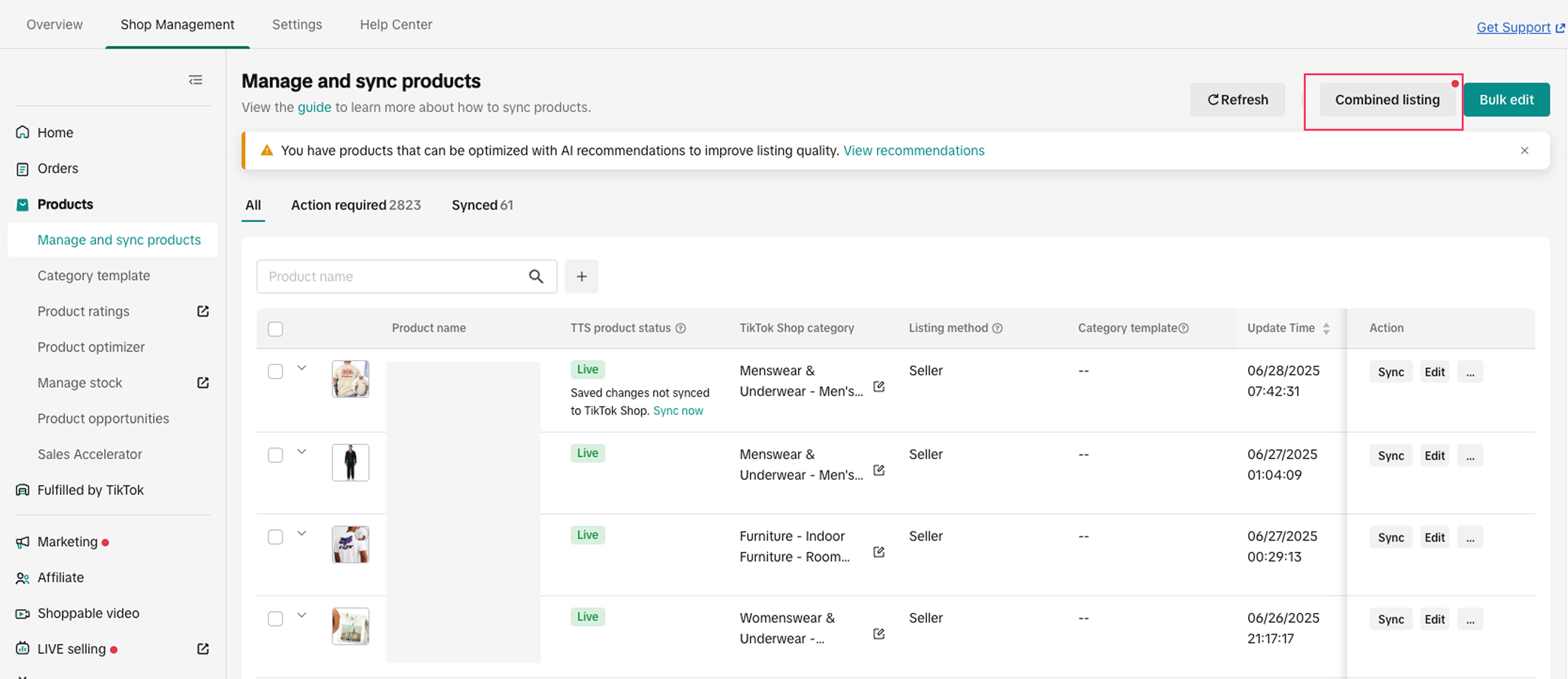
Task: Click the search magnifier icon
Action: point(536,276)
